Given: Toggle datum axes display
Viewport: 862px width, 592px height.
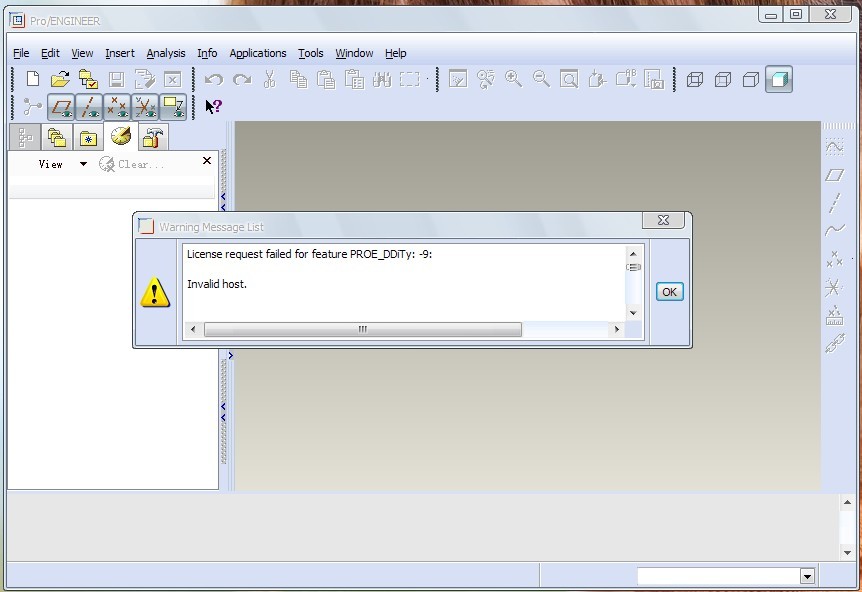Looking at the screenshot, I should tap(89, 107).
